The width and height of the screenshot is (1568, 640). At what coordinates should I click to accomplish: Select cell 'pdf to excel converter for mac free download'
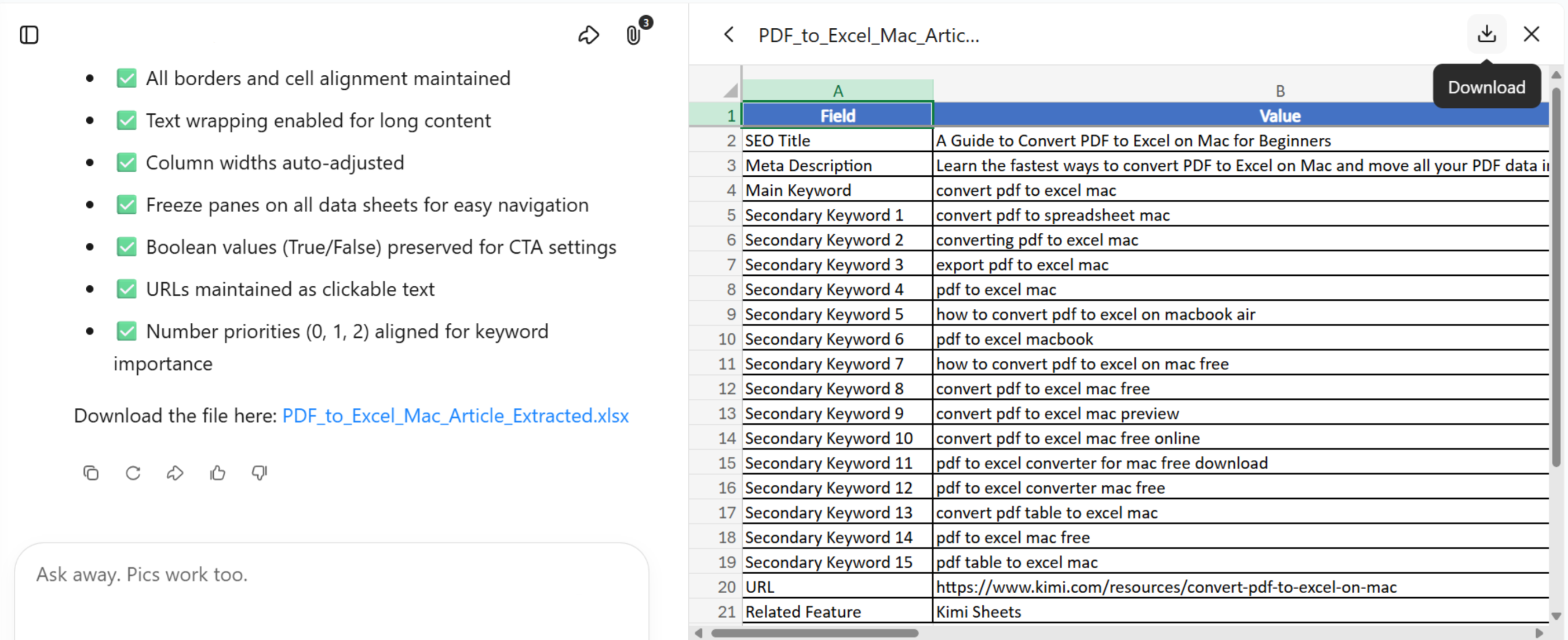click(x=1241, y=463)
